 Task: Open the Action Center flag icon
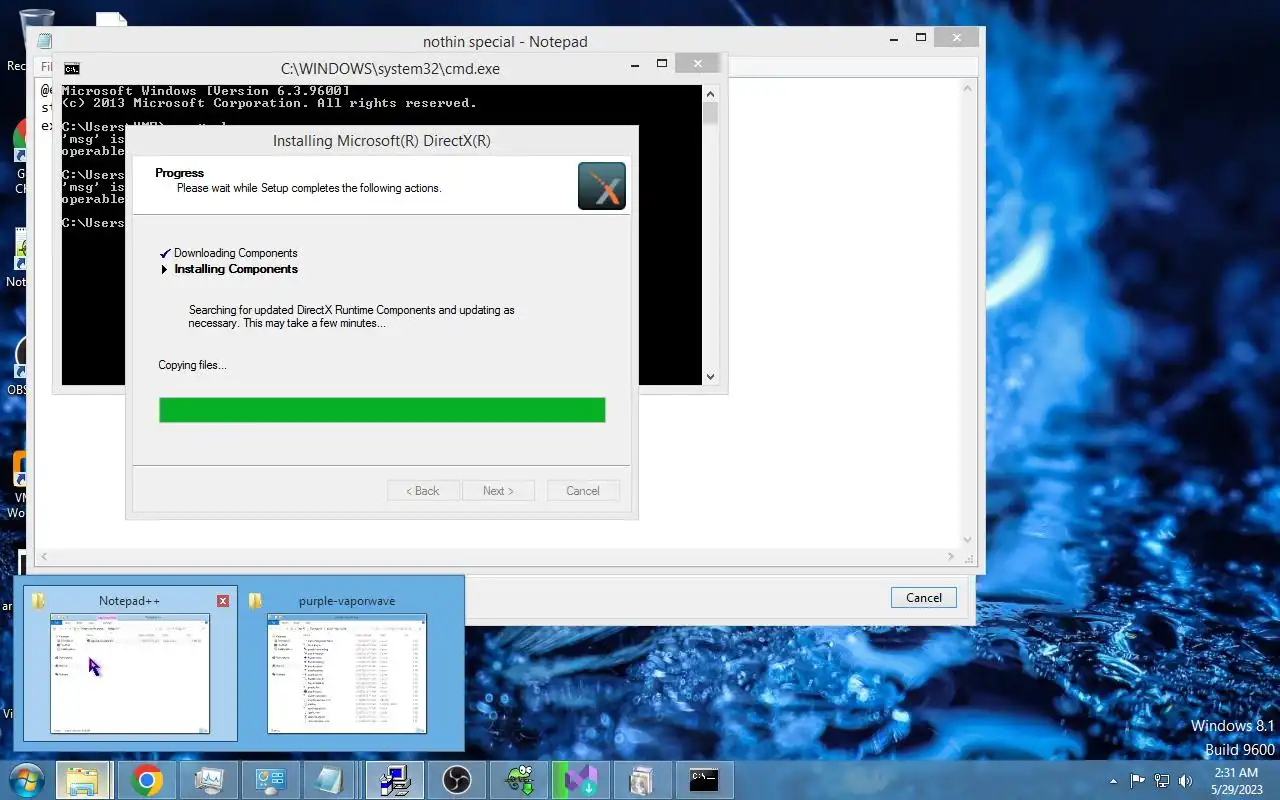click(1138, 781)
